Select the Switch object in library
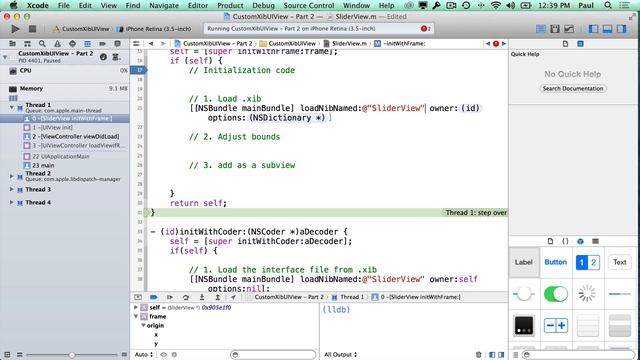This screenshot has height=360, width=640. [x=556, y=294]
